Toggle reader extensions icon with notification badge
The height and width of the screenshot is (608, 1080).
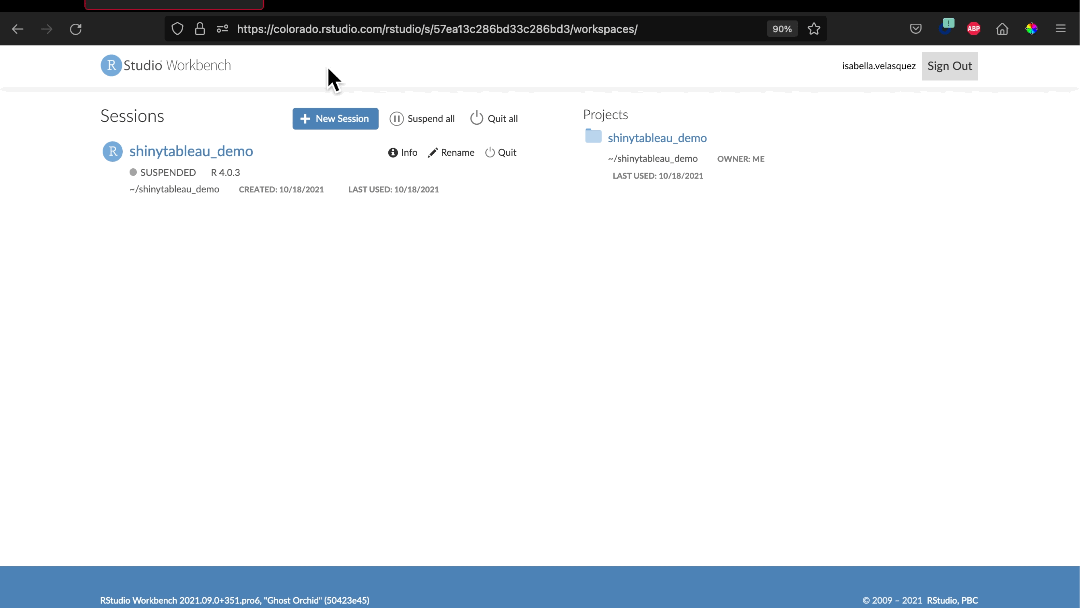tap(946, 28)
